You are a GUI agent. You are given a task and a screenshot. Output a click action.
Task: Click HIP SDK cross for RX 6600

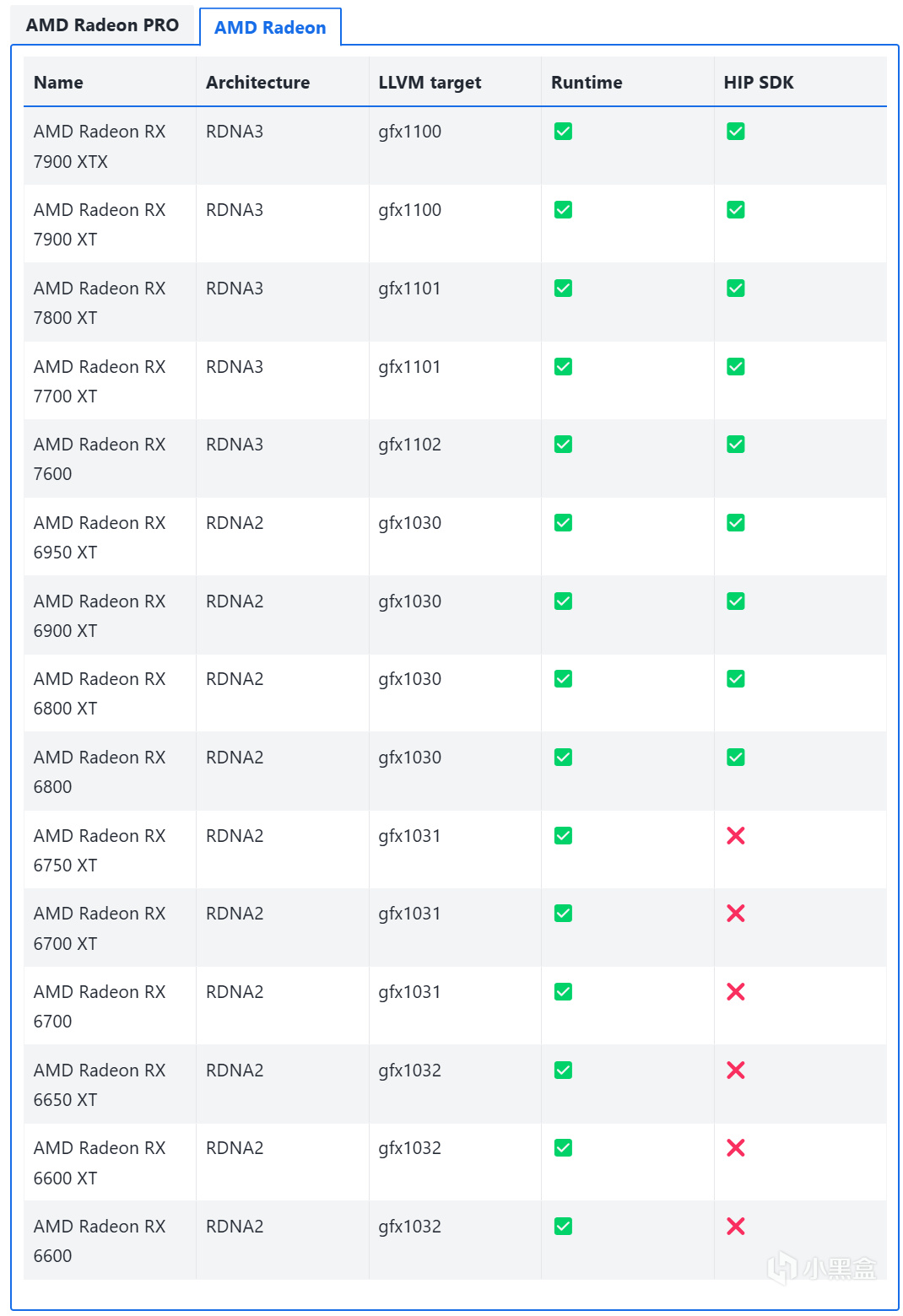point(736,1227)
